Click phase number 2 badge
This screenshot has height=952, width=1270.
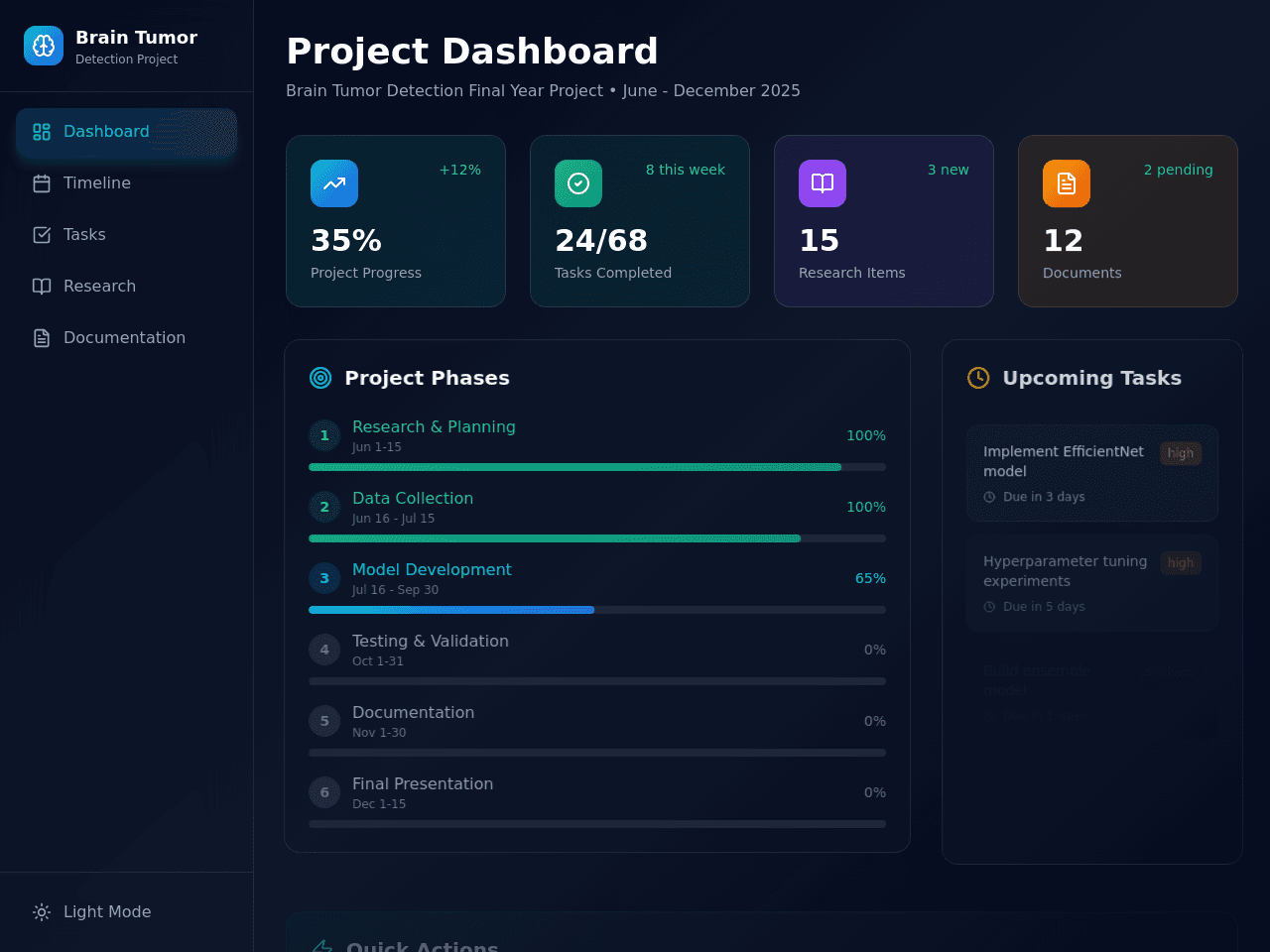click(x=324, y=507)
